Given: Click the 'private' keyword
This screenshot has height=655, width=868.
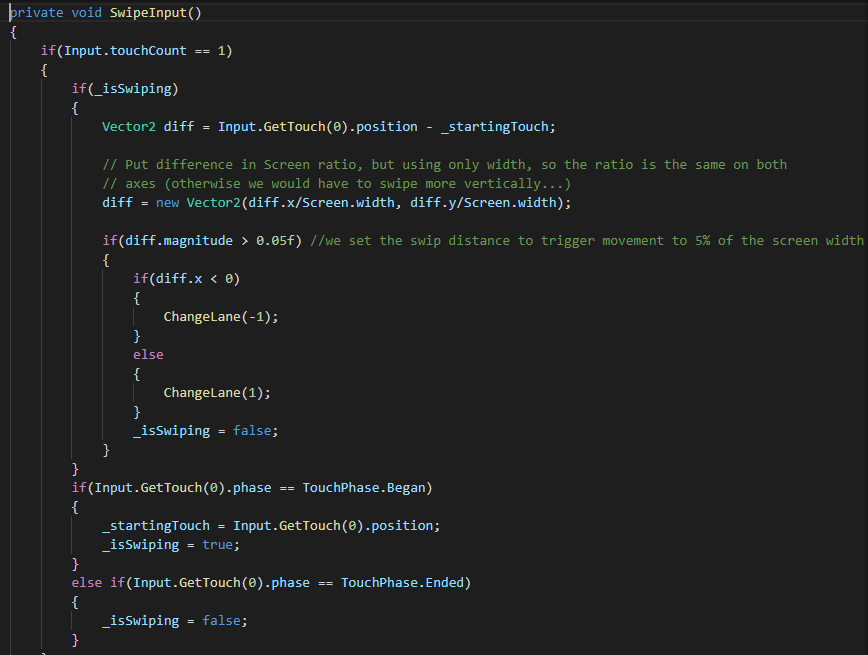Looking at the screenshot, I should (x=37, y=13).
